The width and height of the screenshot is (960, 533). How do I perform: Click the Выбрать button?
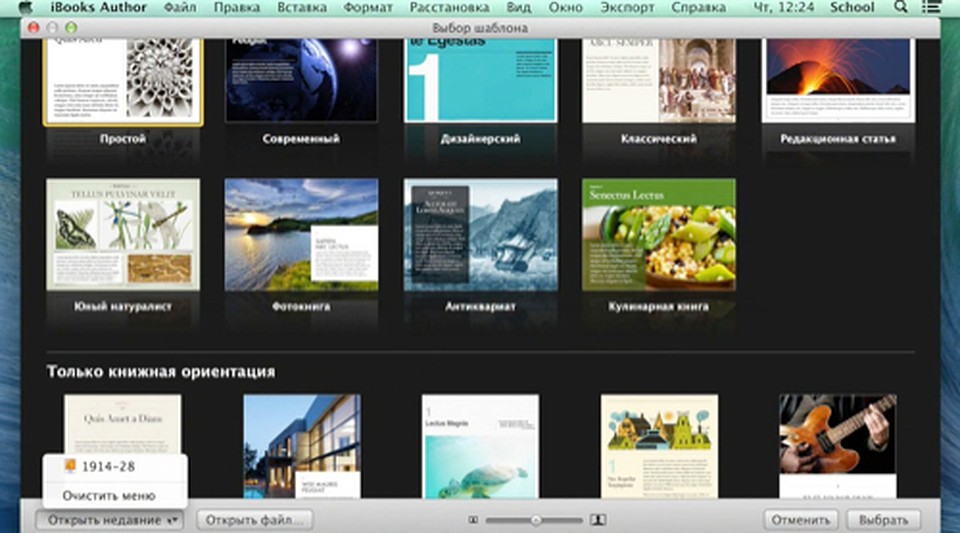(x=883, y=520)
